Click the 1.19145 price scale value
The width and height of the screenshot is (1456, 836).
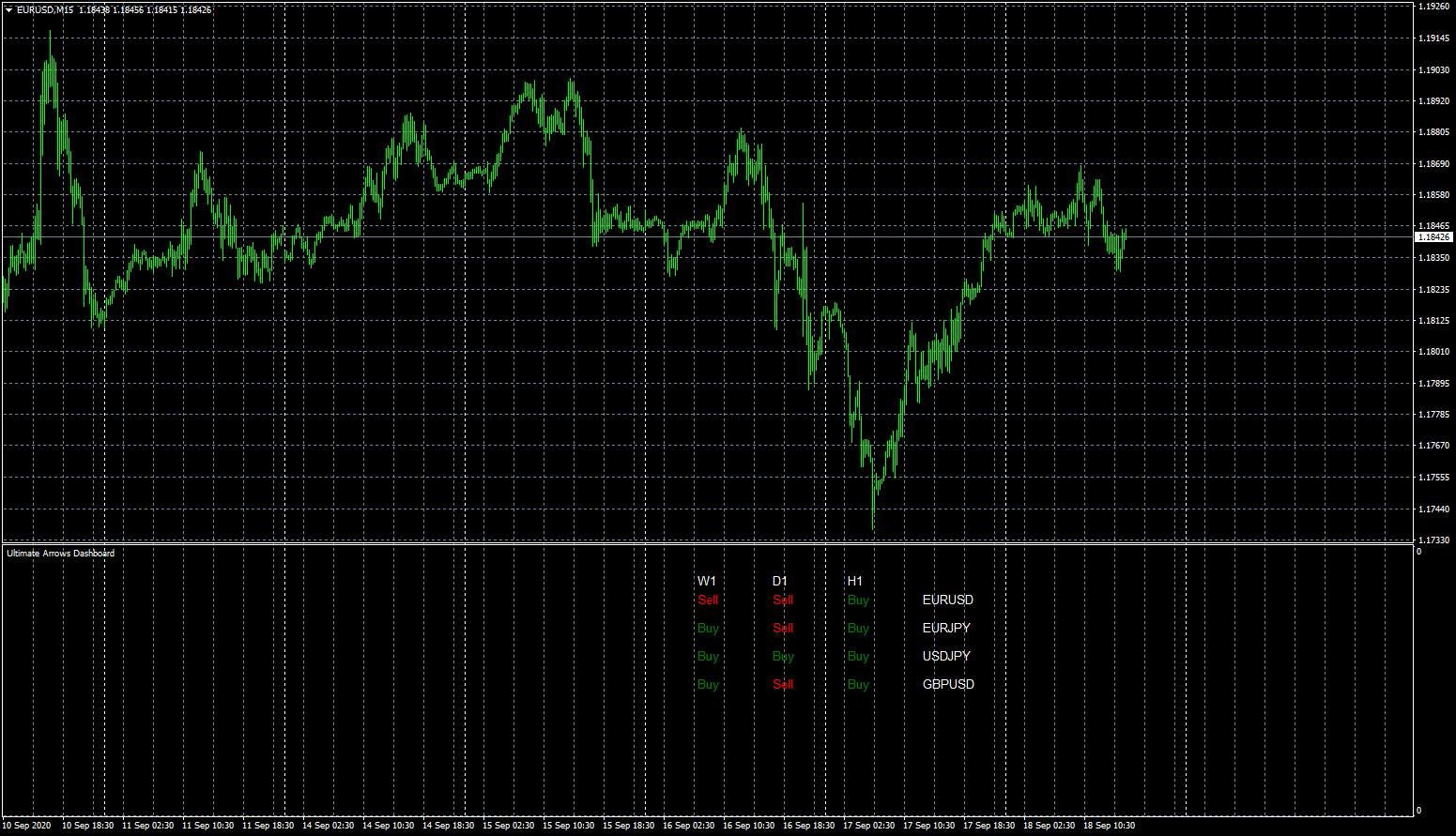(1433, 38)
